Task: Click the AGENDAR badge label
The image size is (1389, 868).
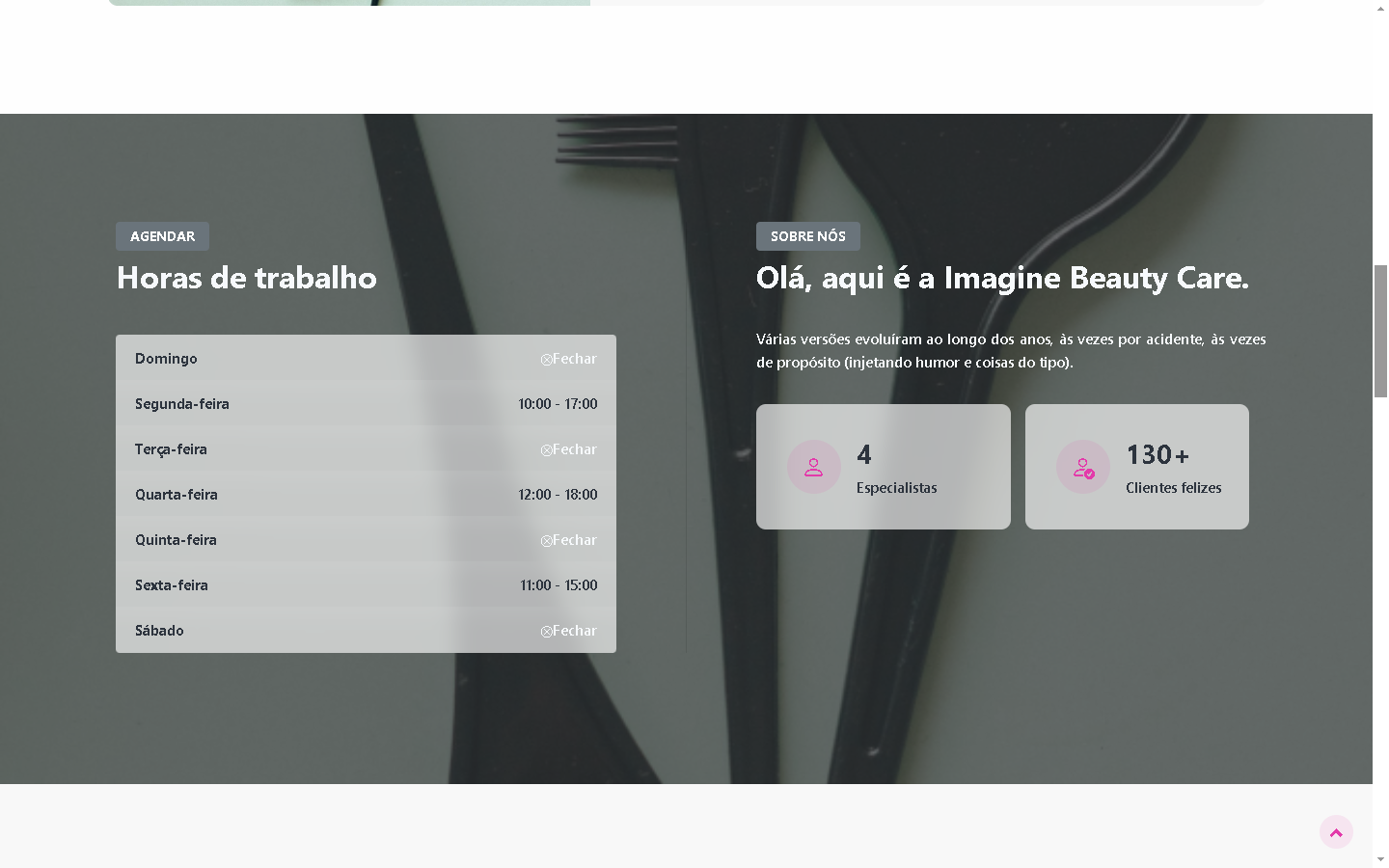Action: 162,236
